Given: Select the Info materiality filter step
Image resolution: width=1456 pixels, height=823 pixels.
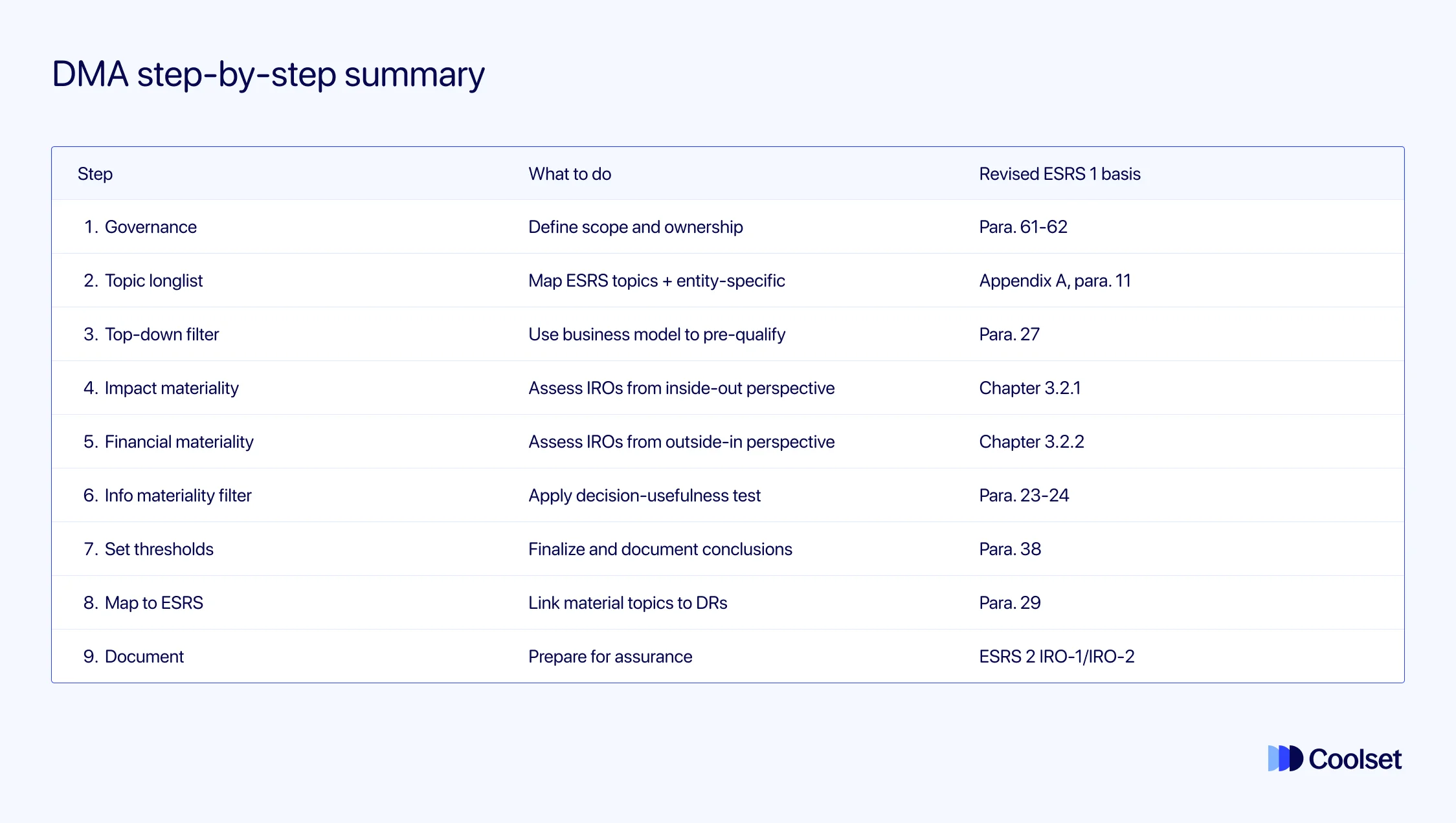Looking at the screenshot, I should [x=177, y=496].
